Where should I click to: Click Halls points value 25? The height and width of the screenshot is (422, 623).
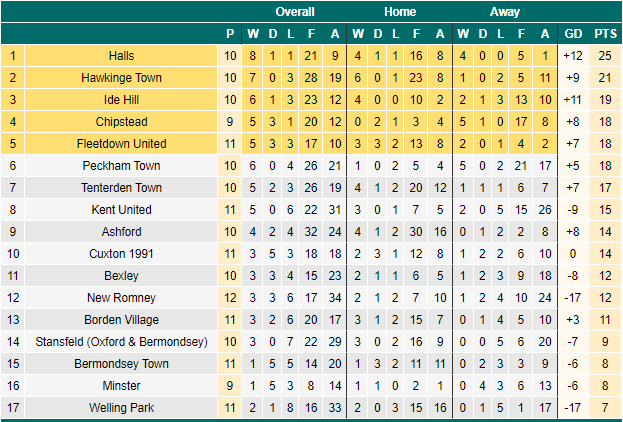605,56
